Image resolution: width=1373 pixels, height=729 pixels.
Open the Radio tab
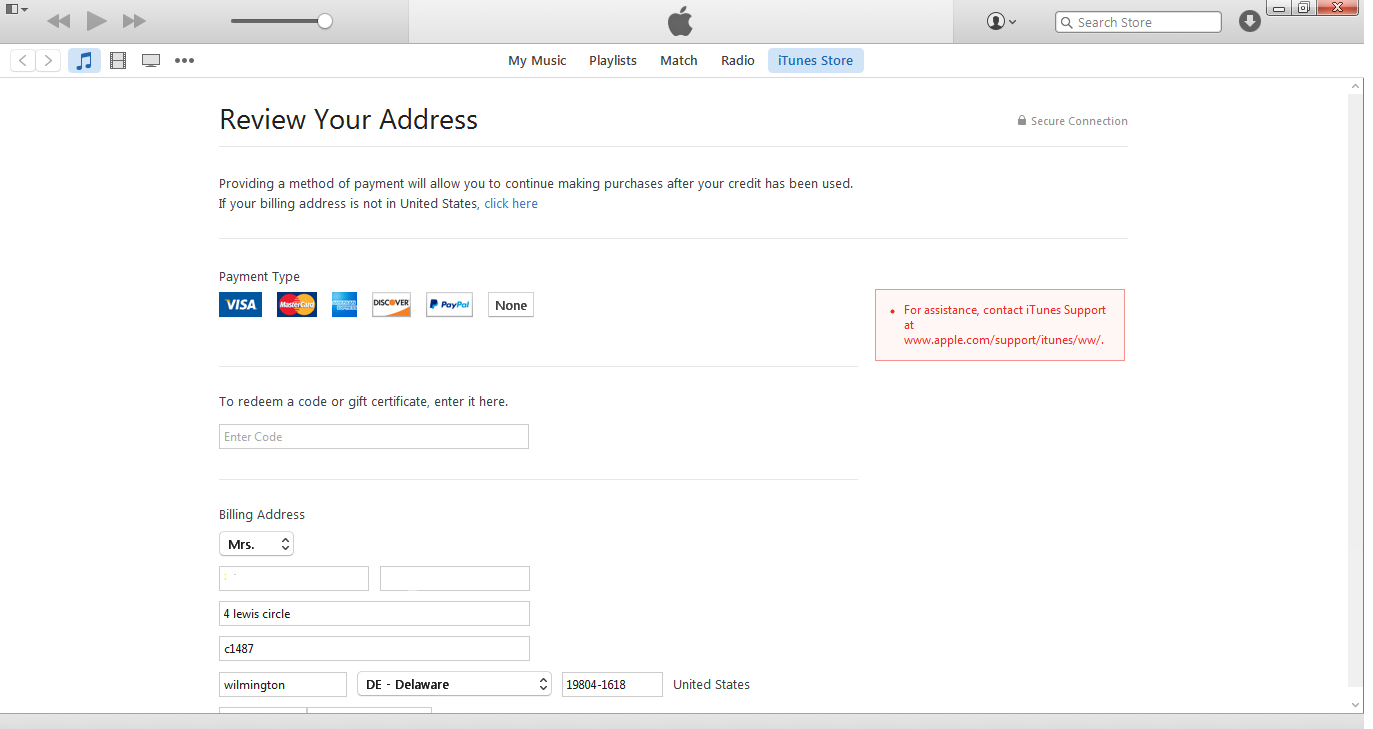[738, 61]
